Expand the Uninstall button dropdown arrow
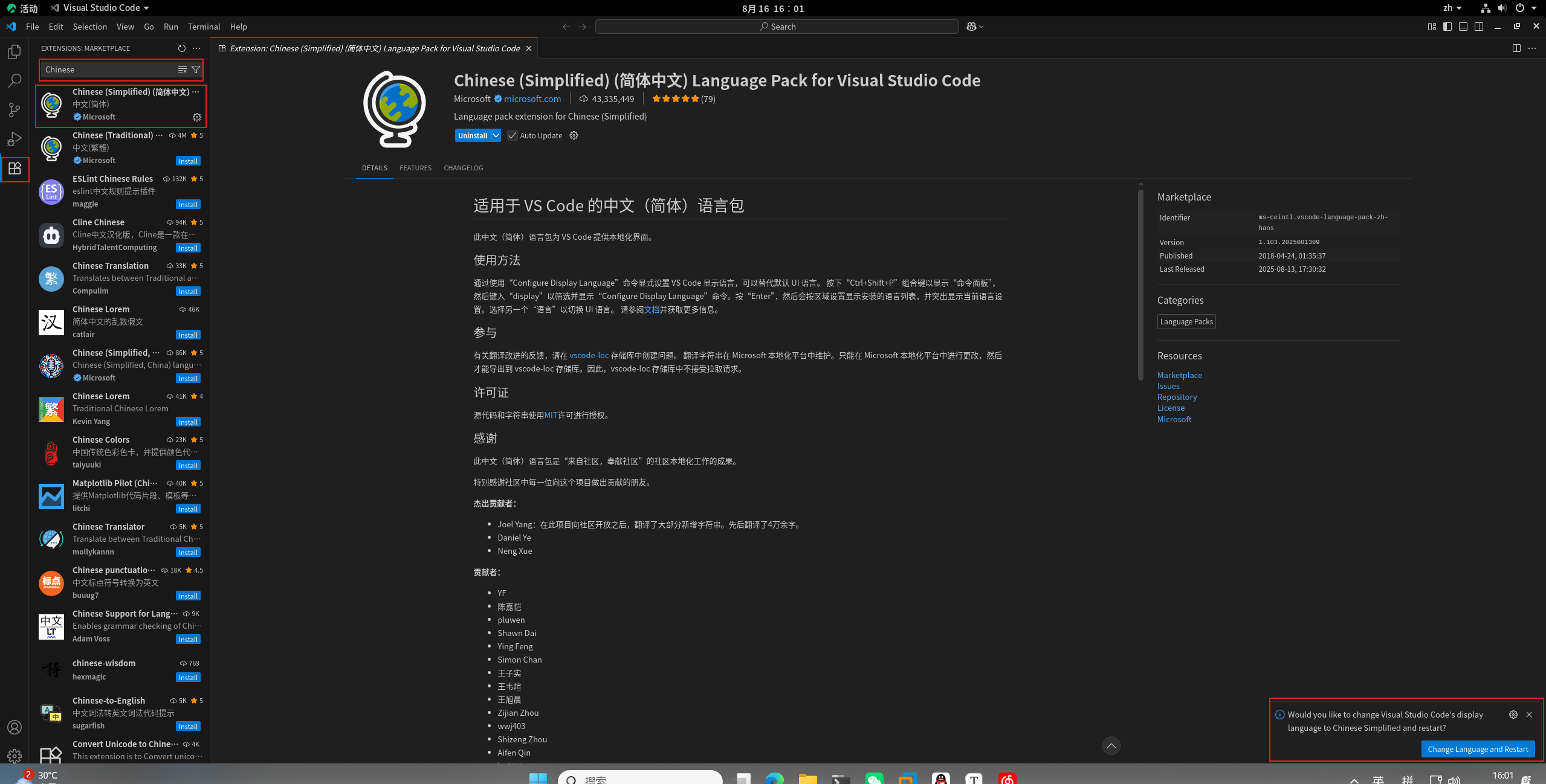1546x784 pixels. [x=496, y=135]
